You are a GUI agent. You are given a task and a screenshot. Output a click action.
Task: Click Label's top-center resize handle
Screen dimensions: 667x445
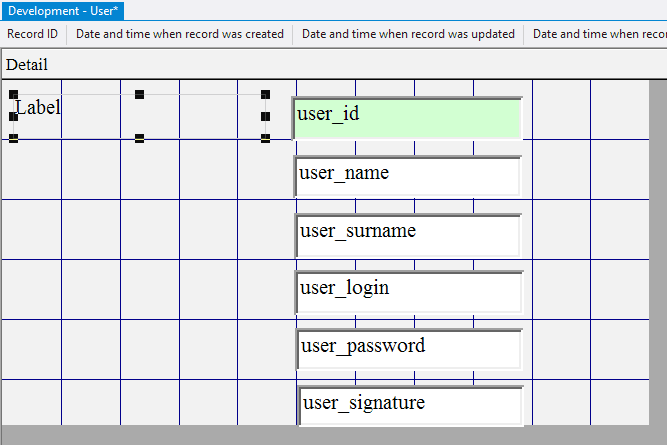pos(139,95)
